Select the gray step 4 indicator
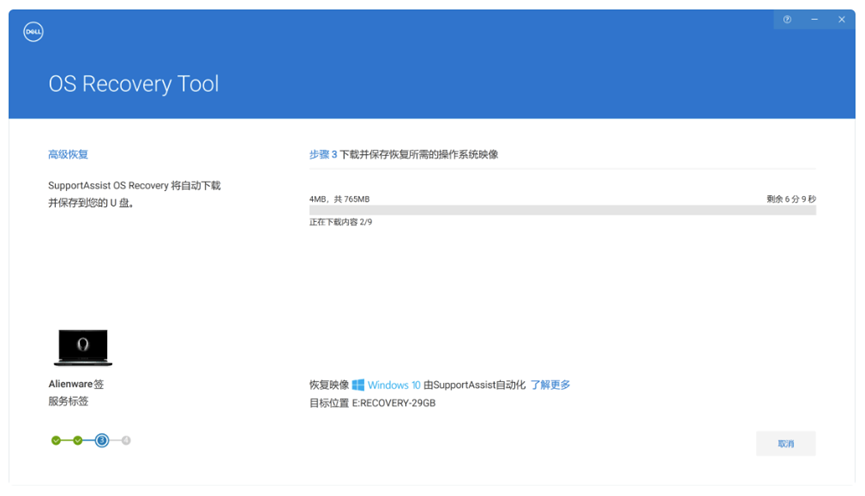 point(126,440)
